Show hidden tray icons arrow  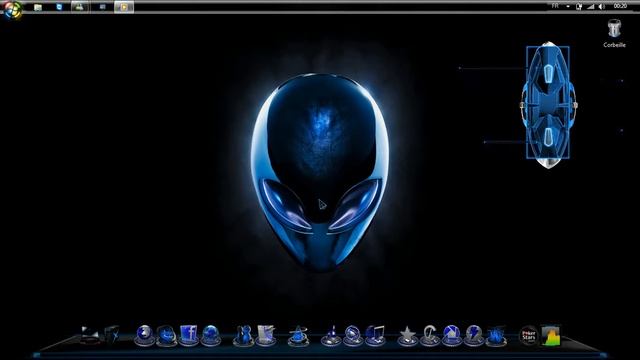tap(568, 7)
